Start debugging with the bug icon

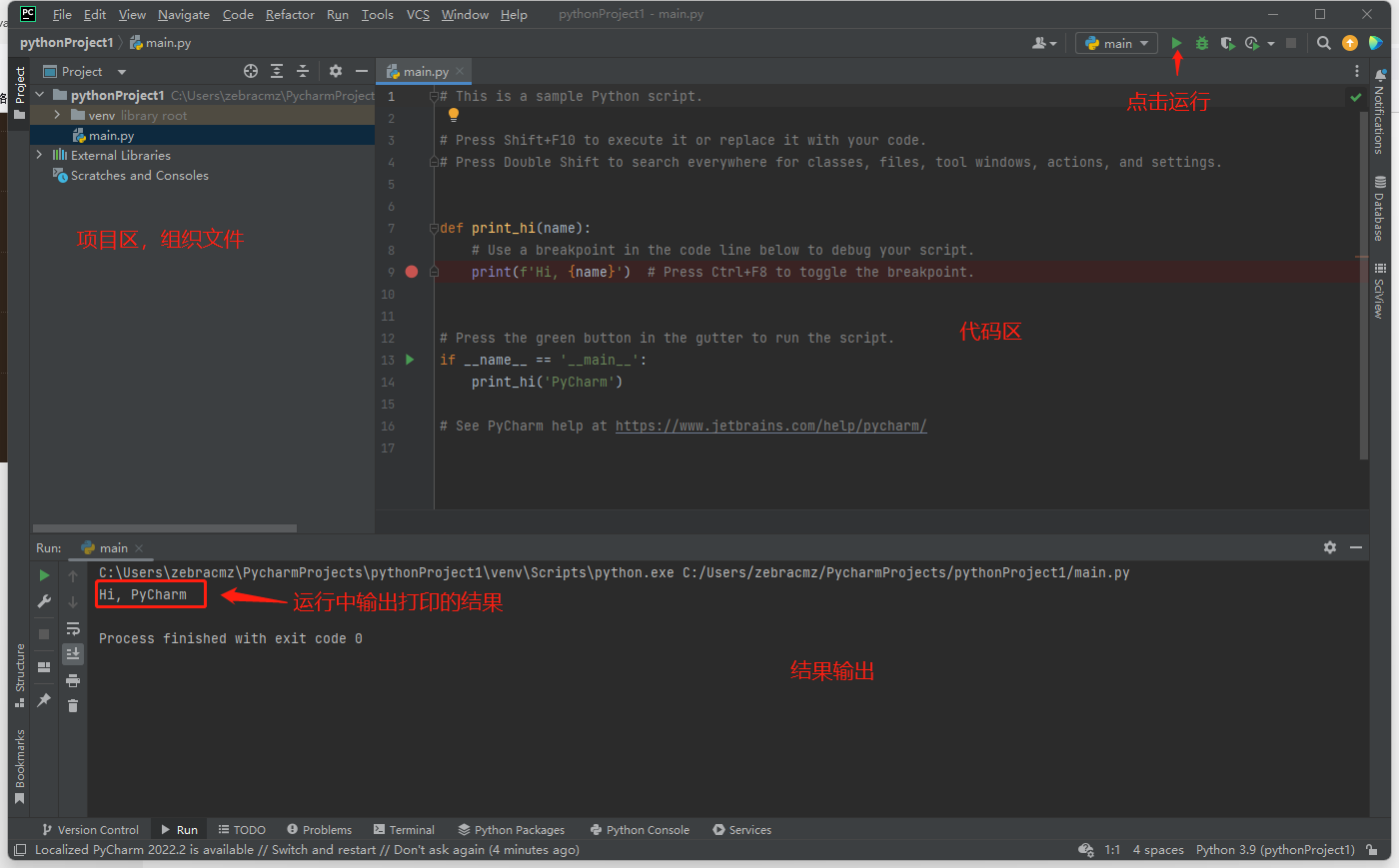click(1202, 43)
